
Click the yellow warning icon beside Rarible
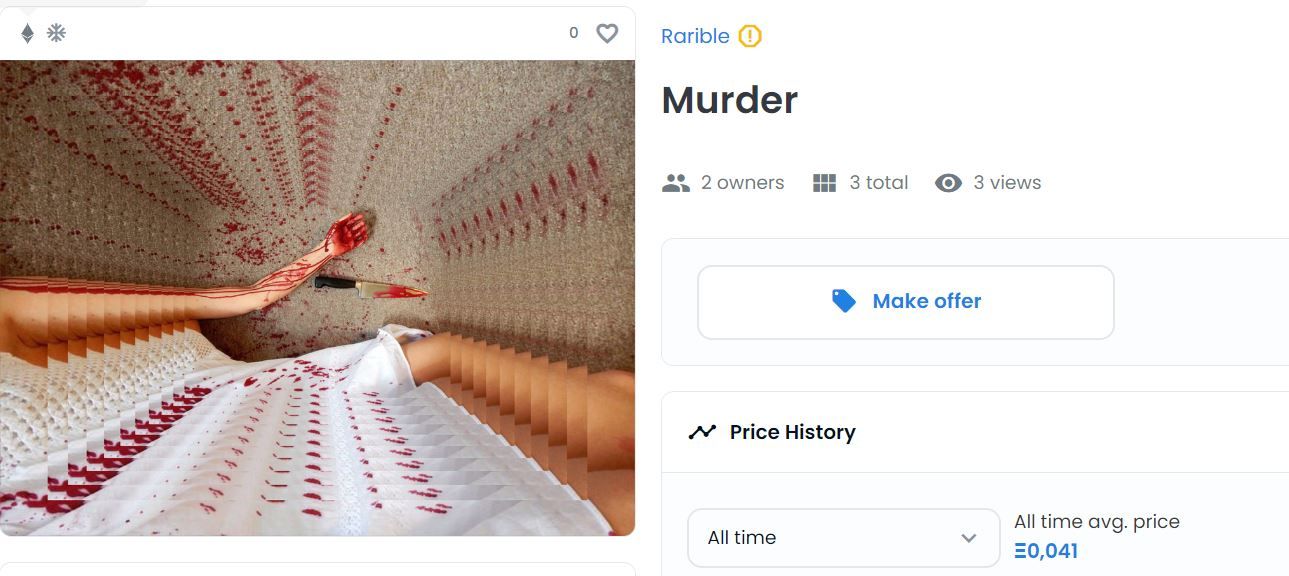point(750,36)
